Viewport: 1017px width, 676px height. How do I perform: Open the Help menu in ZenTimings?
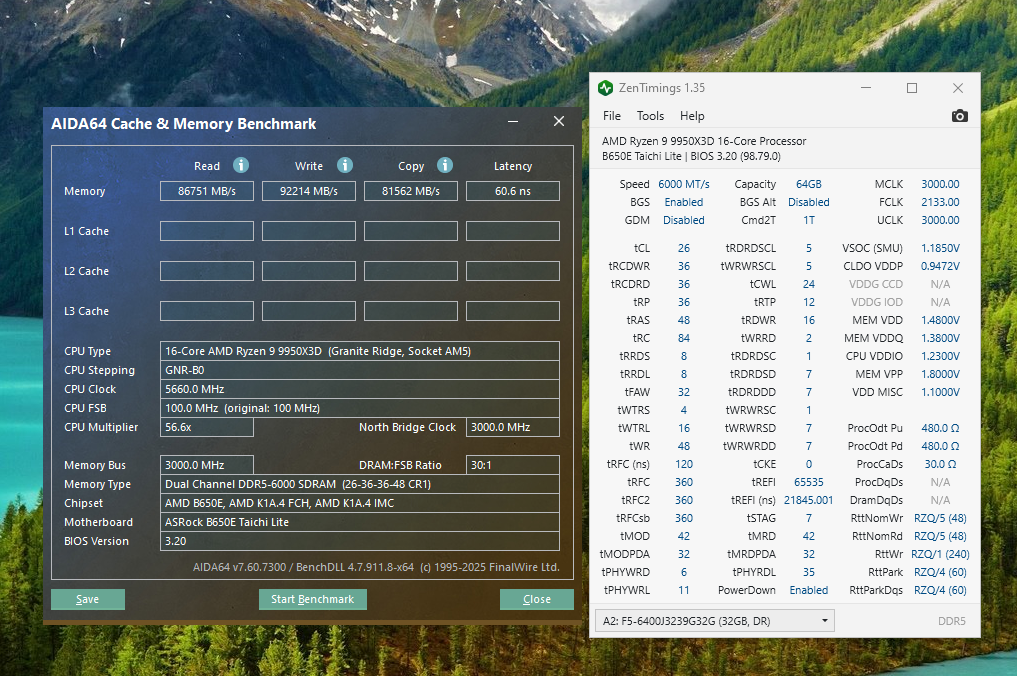[x=691, y=116]
